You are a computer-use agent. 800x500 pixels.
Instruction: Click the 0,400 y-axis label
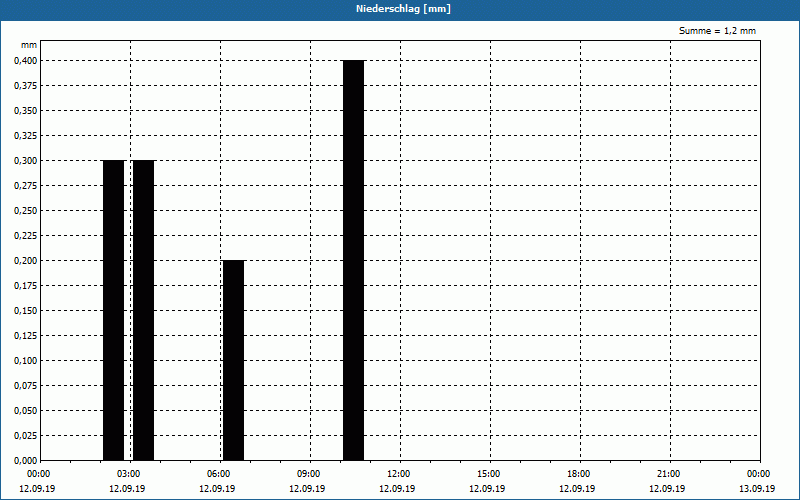[26, 61]
